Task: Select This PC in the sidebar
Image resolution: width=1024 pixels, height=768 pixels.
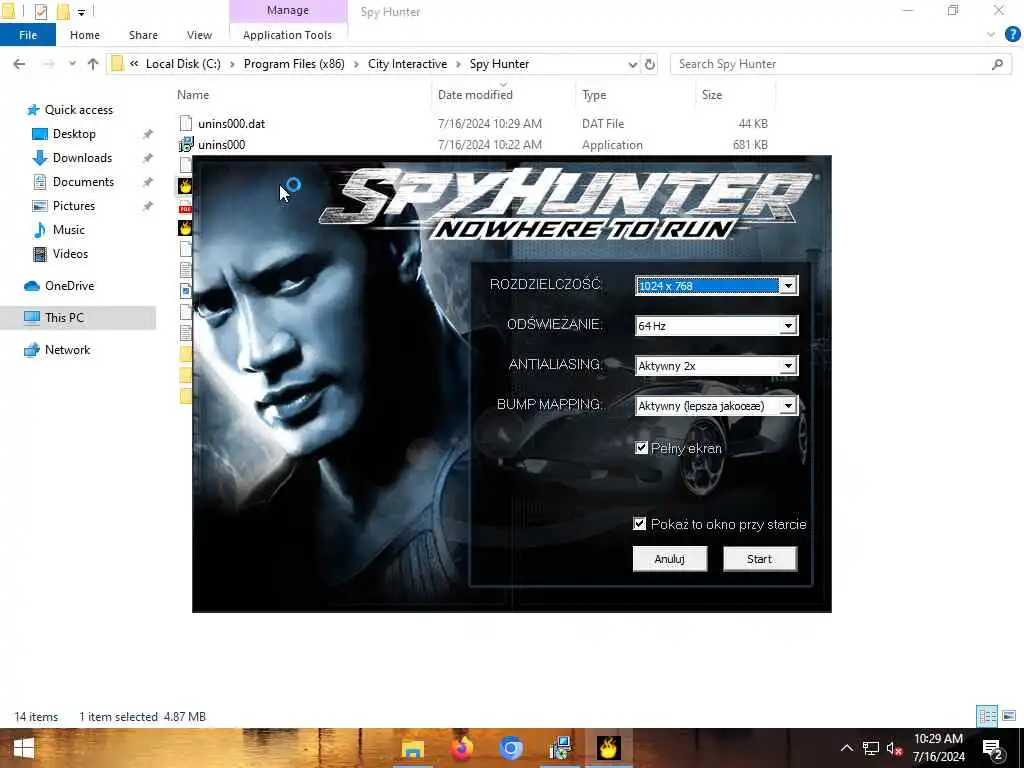Action: 64,317
